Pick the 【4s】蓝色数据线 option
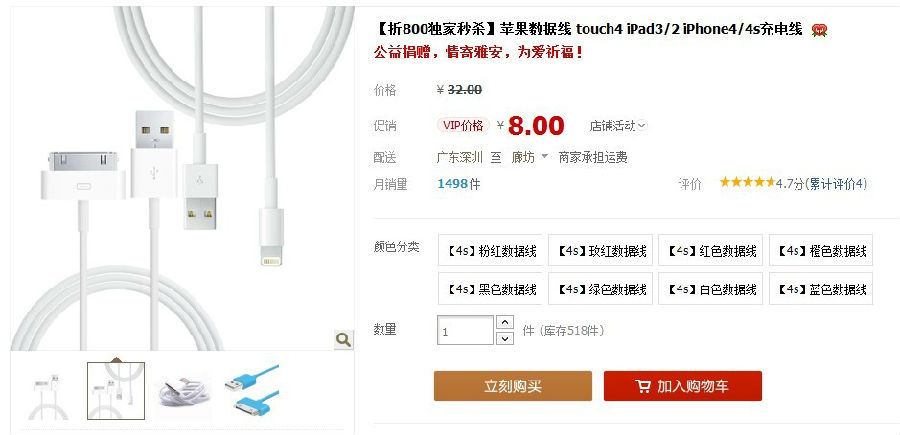 pyautogui.click(x=821, y=289)
